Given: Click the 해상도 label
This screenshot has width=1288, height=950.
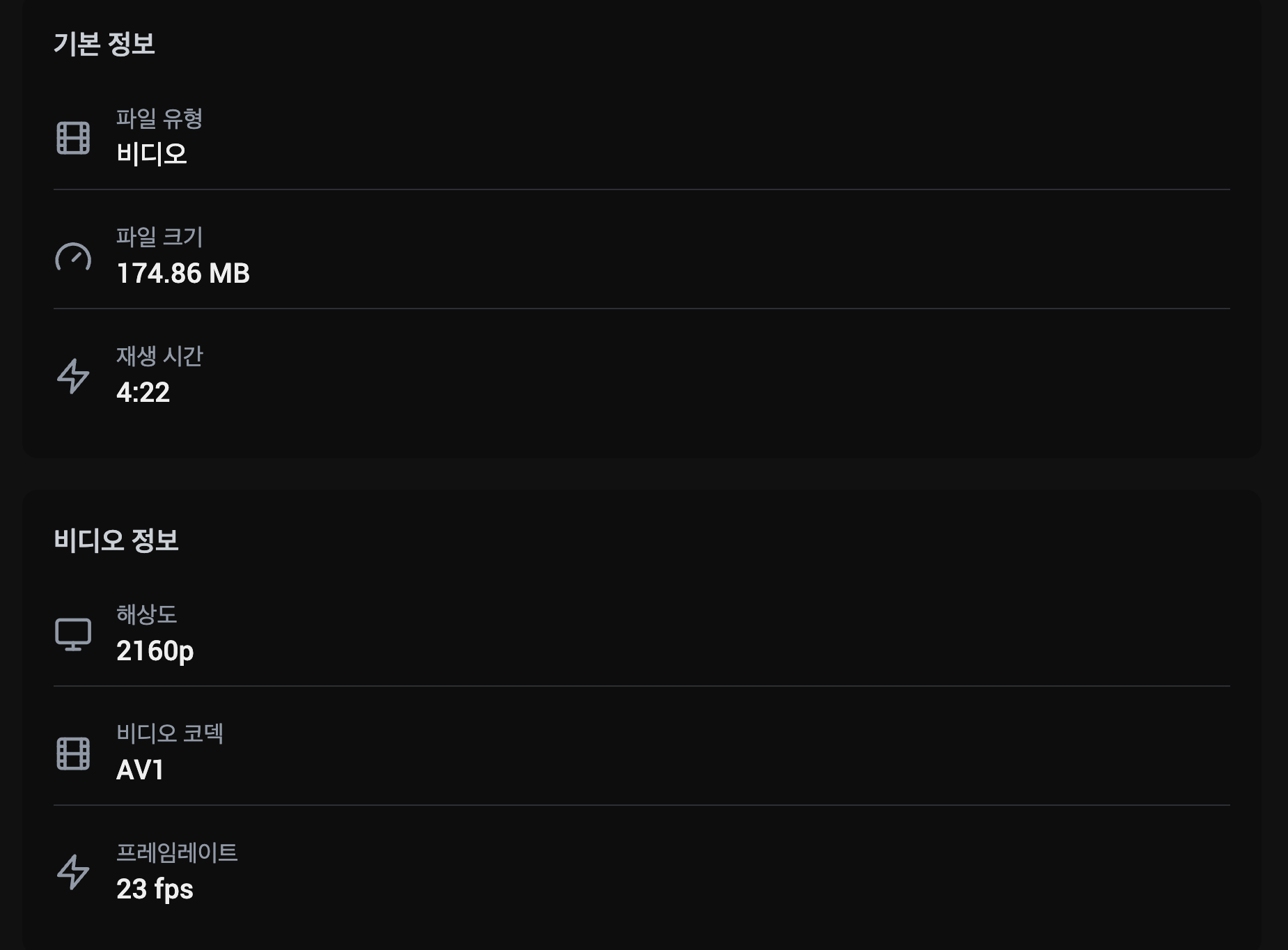Looking at the screenshot, I should (x=146, y=614).
